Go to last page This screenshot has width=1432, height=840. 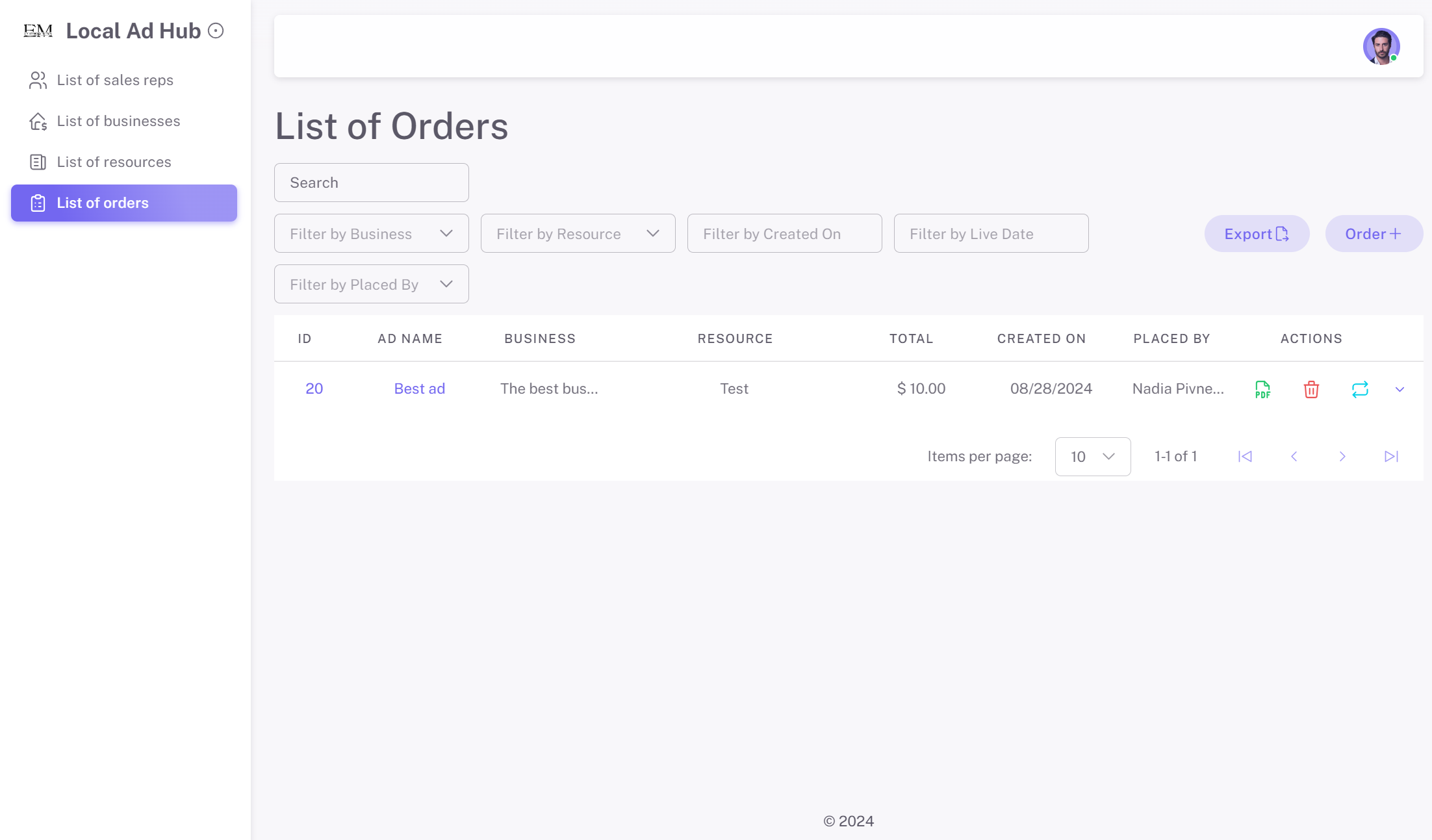[1391, 457]
